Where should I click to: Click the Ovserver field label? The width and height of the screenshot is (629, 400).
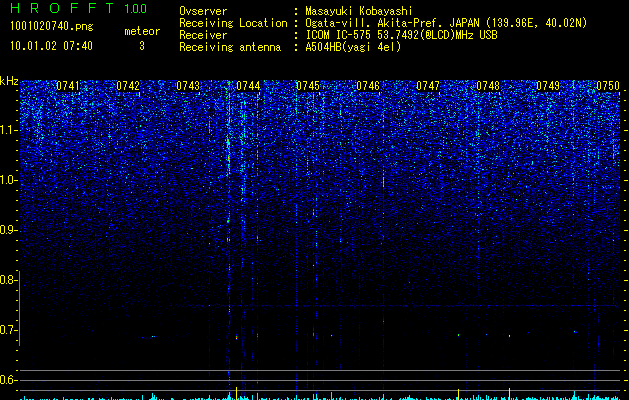(x=203, y=11)
